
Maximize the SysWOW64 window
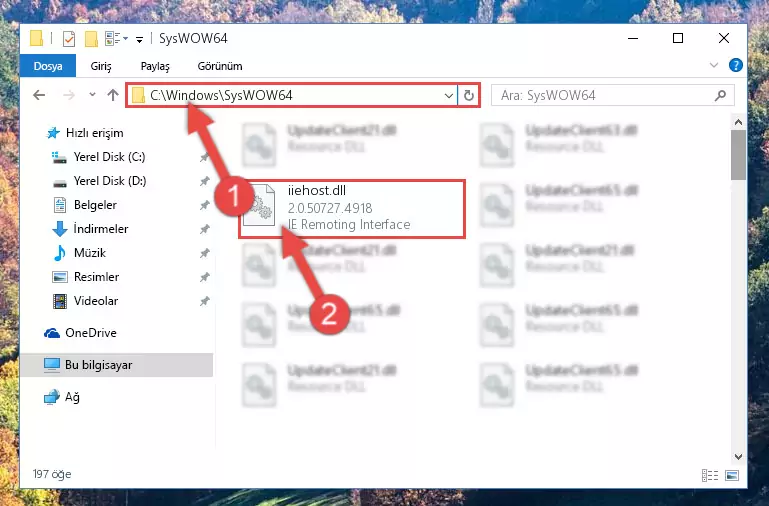coord(678,38)
